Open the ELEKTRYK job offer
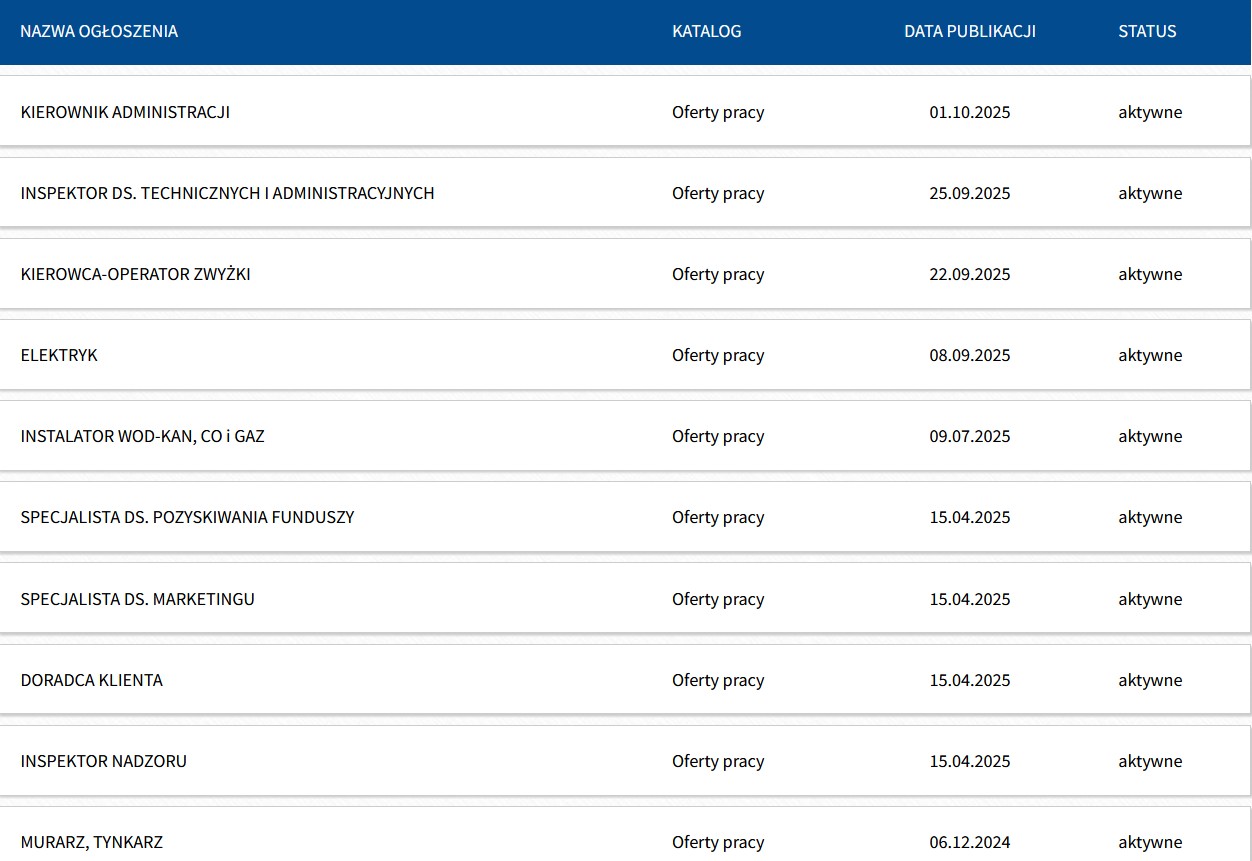Image resolution: width=1252 pixels, height=861 pixels. [x=59, y=355]
